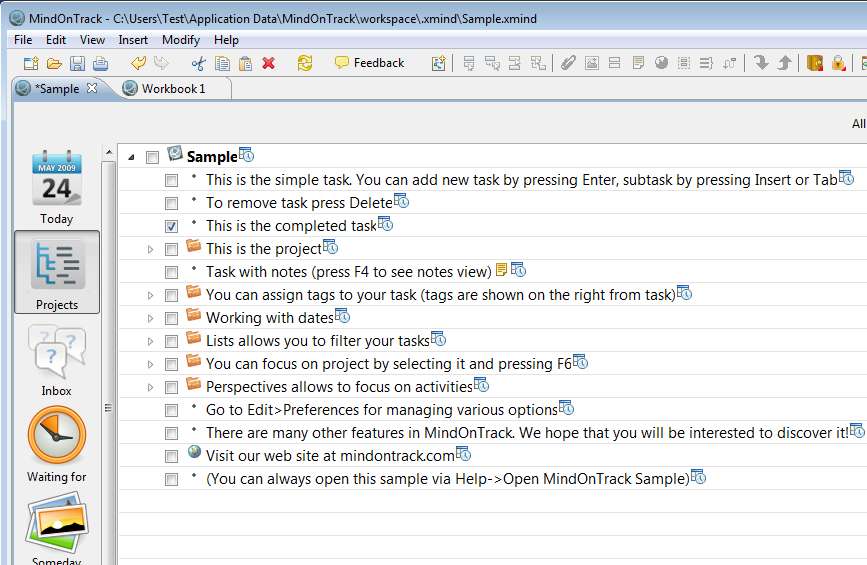
Task: Click the Save toolbar icon
Action: [77, 63]
